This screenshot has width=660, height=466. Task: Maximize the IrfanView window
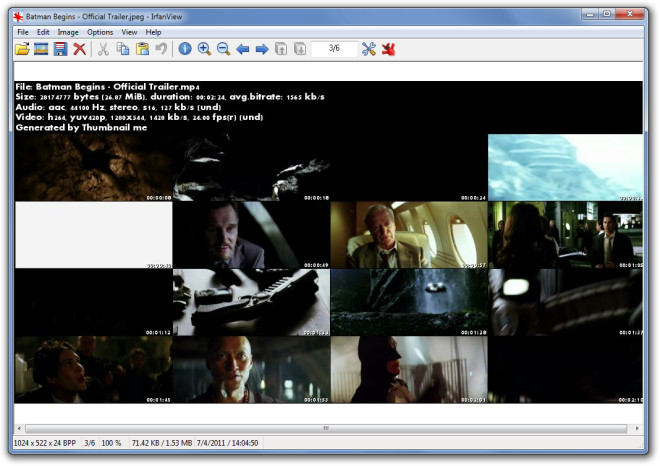(x=607, y=14)
